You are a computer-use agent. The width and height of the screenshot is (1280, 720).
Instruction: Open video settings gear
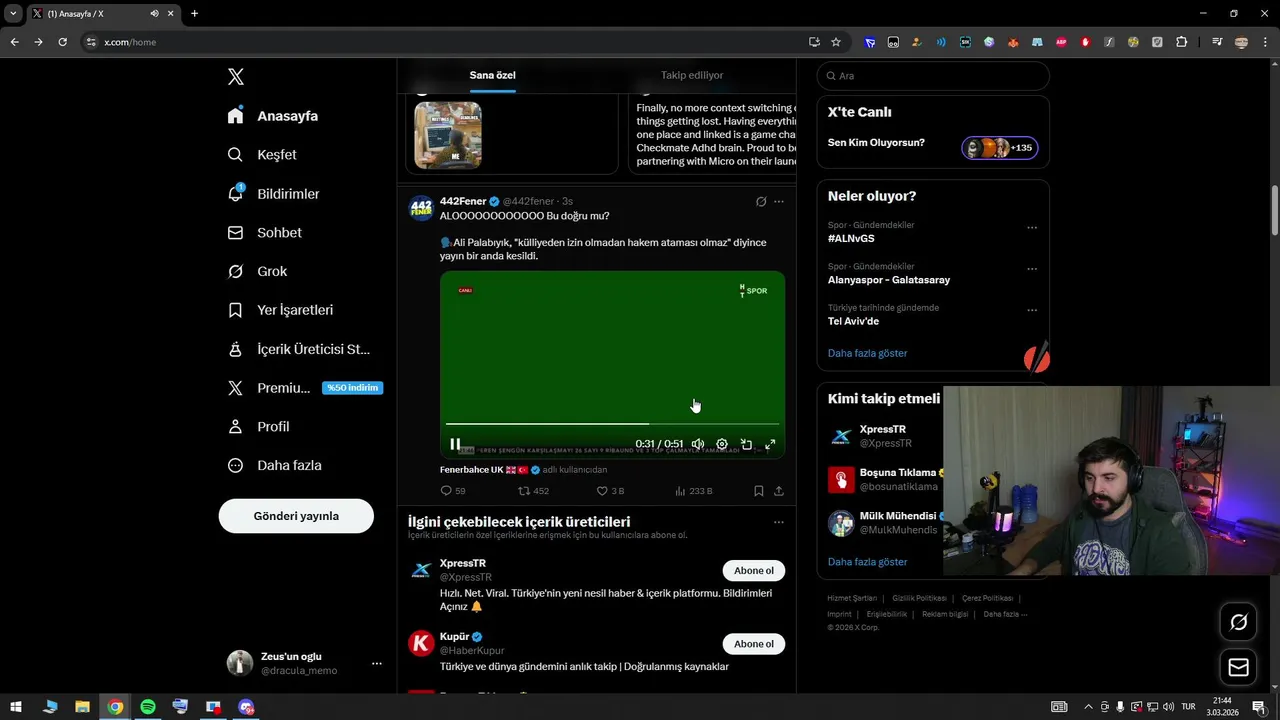(722, 444)
